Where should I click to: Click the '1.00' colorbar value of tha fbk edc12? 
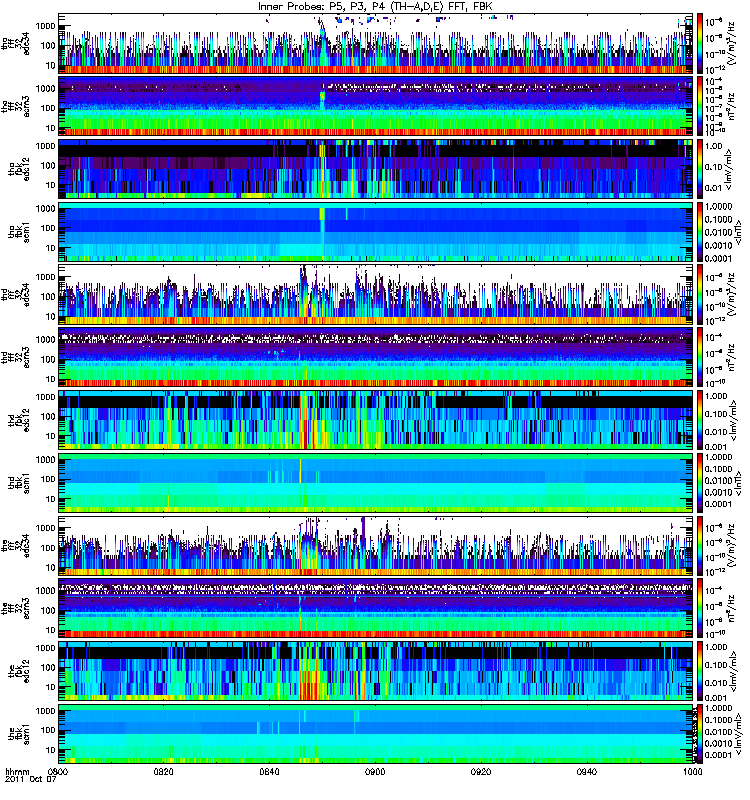pos(714,146)
